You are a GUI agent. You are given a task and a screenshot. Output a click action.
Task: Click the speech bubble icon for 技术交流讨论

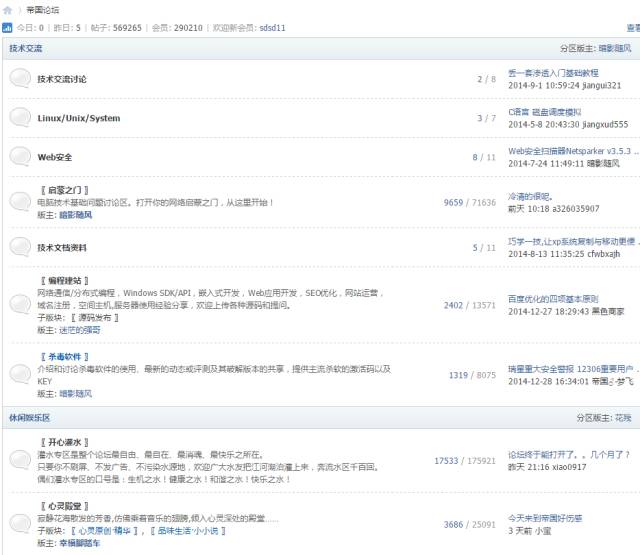[x=20, y=79]
